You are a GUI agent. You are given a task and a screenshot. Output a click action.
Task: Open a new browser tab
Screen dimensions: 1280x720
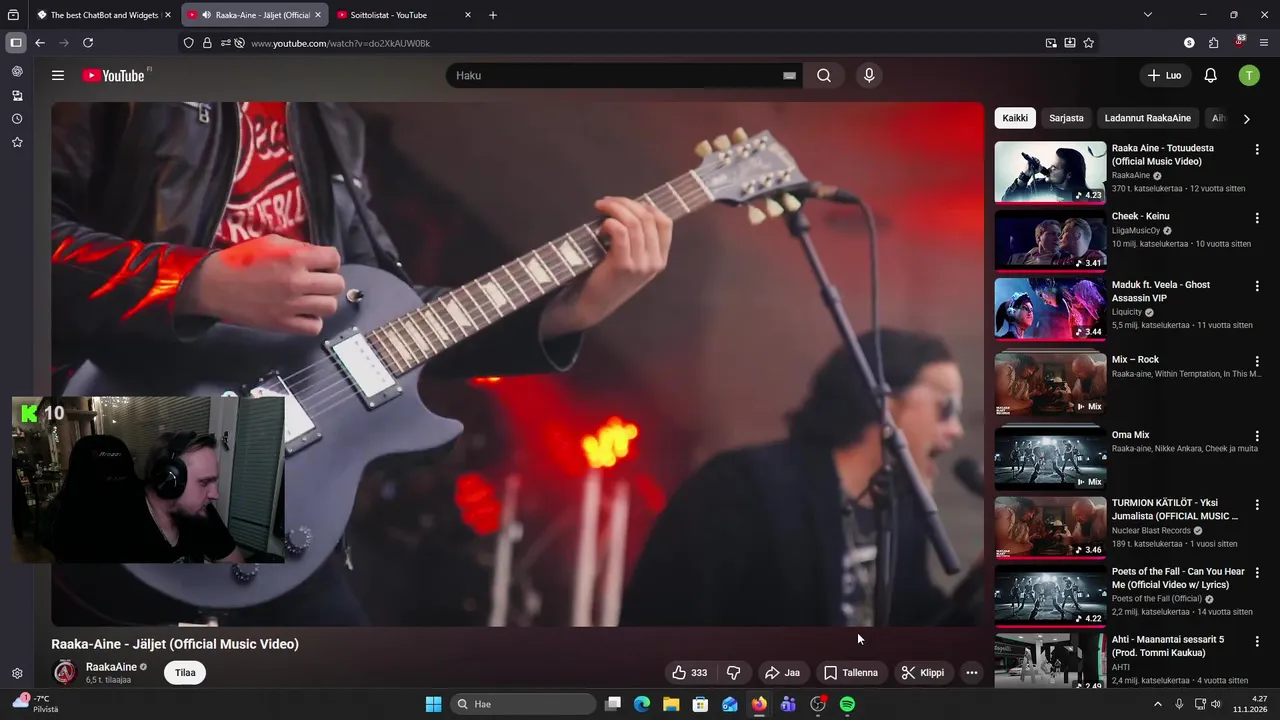point(493,15)
